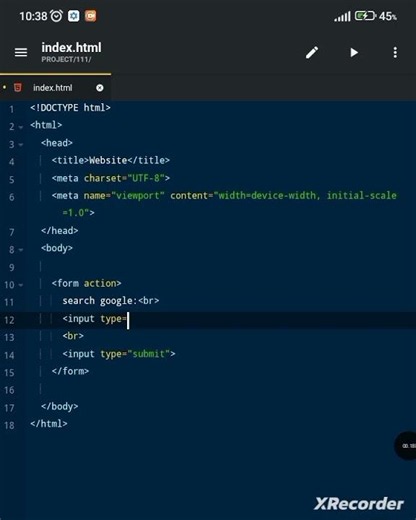This screenshot has width=416, height=520.
Task: Click the =1.0"> wrapped continuation line
Action: 79,213
